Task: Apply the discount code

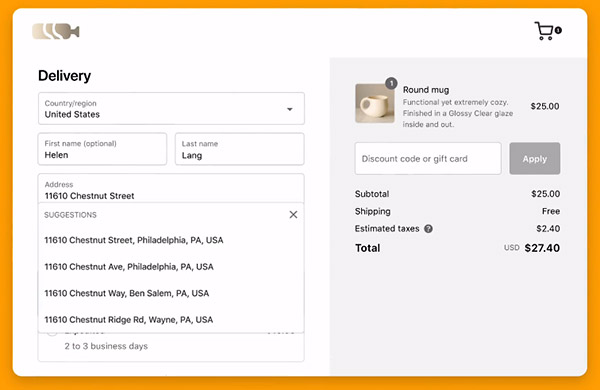Action: point(535,158)
